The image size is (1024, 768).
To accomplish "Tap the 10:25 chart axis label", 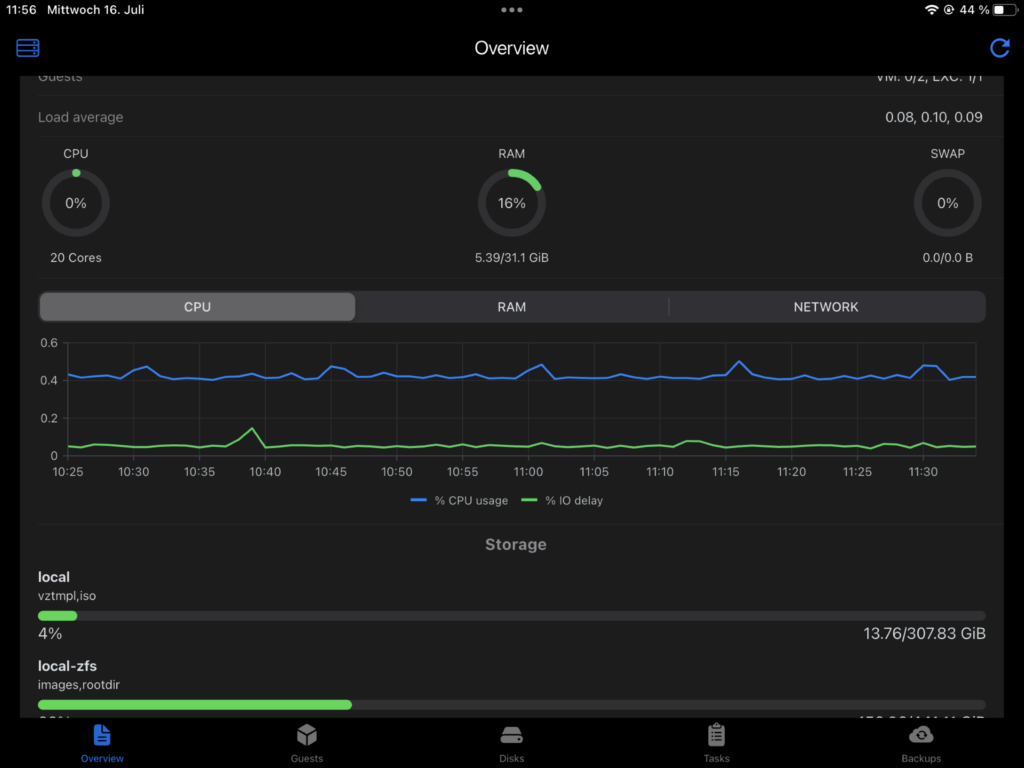I will 68,472.
